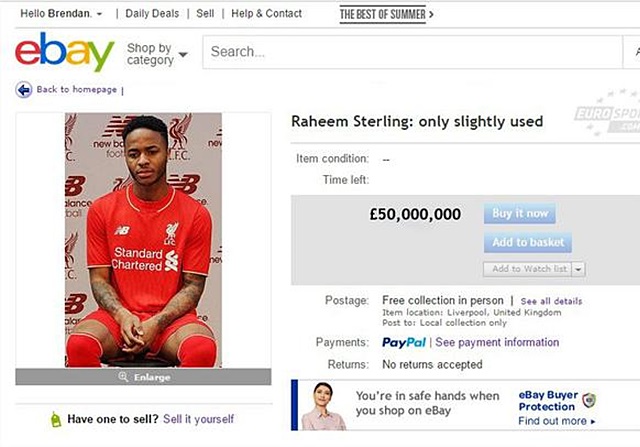Click the Enlarge magnifier icon
The image size is (640, 447).
pos(123,377)
